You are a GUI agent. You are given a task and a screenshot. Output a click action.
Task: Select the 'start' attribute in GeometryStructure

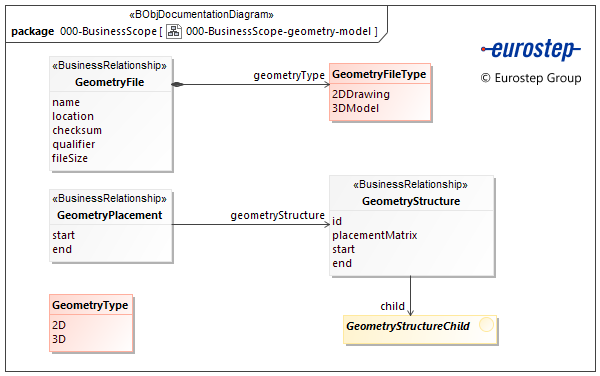(343, 249)
